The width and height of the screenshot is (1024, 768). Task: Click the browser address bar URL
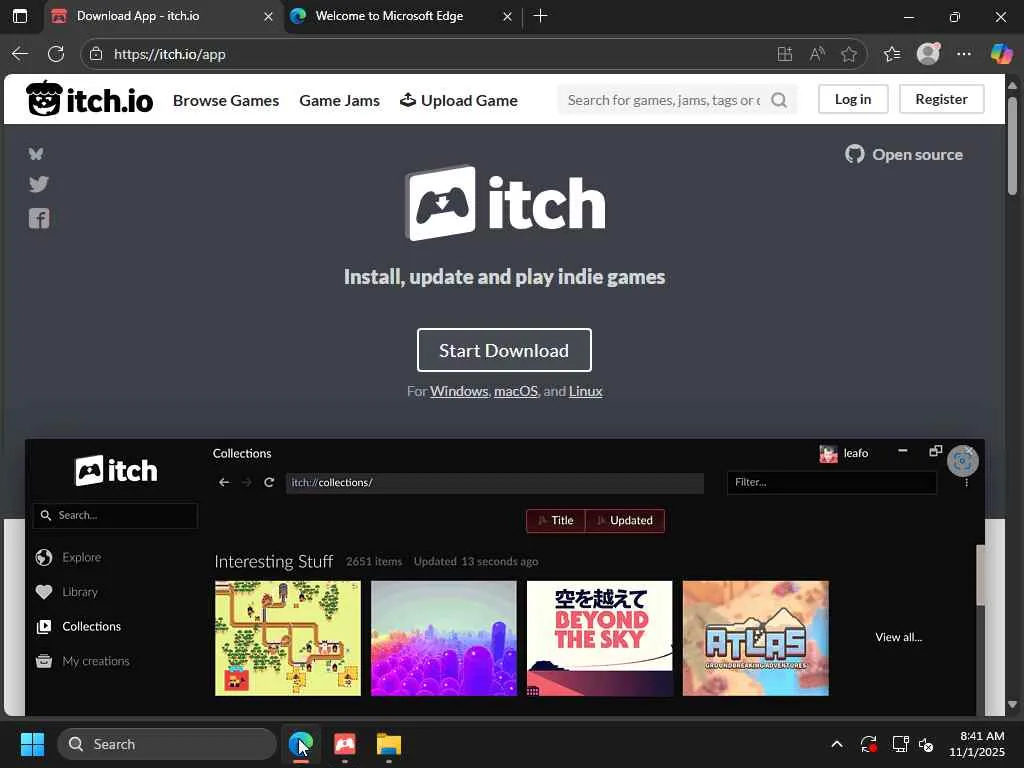tap(170, 54)
